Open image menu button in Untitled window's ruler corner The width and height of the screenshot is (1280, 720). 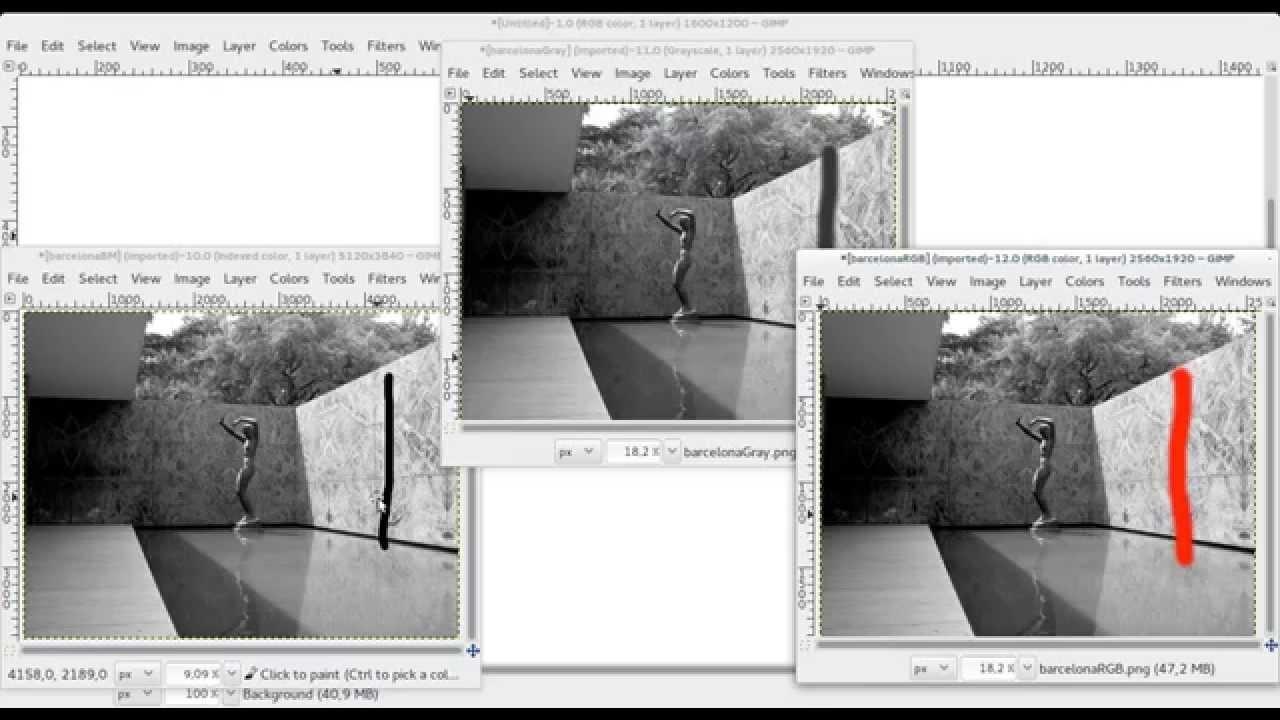8,66
